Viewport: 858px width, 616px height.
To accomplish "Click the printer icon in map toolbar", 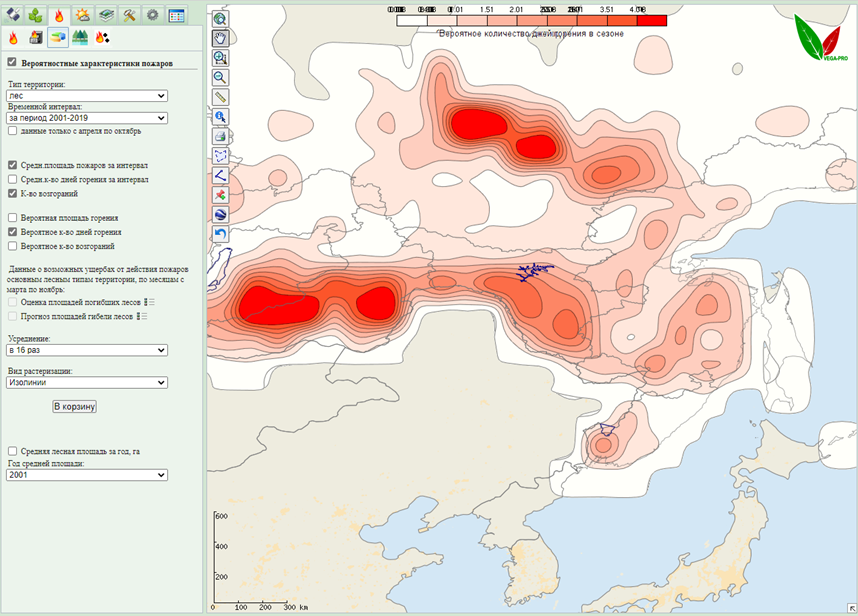I will pyautogui.click(x=220, y=136).
